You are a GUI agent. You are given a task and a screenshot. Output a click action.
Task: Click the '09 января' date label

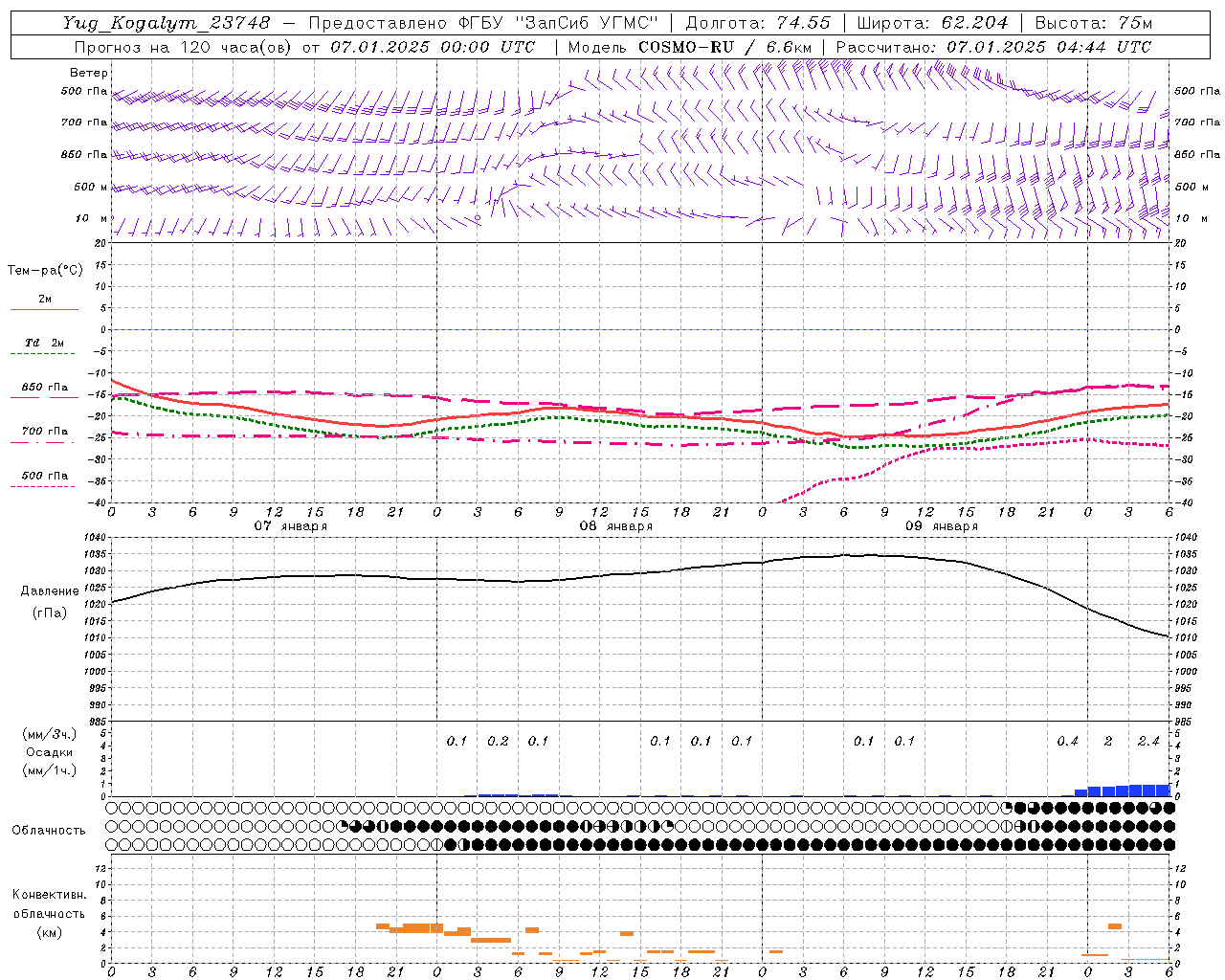(942, 526)
